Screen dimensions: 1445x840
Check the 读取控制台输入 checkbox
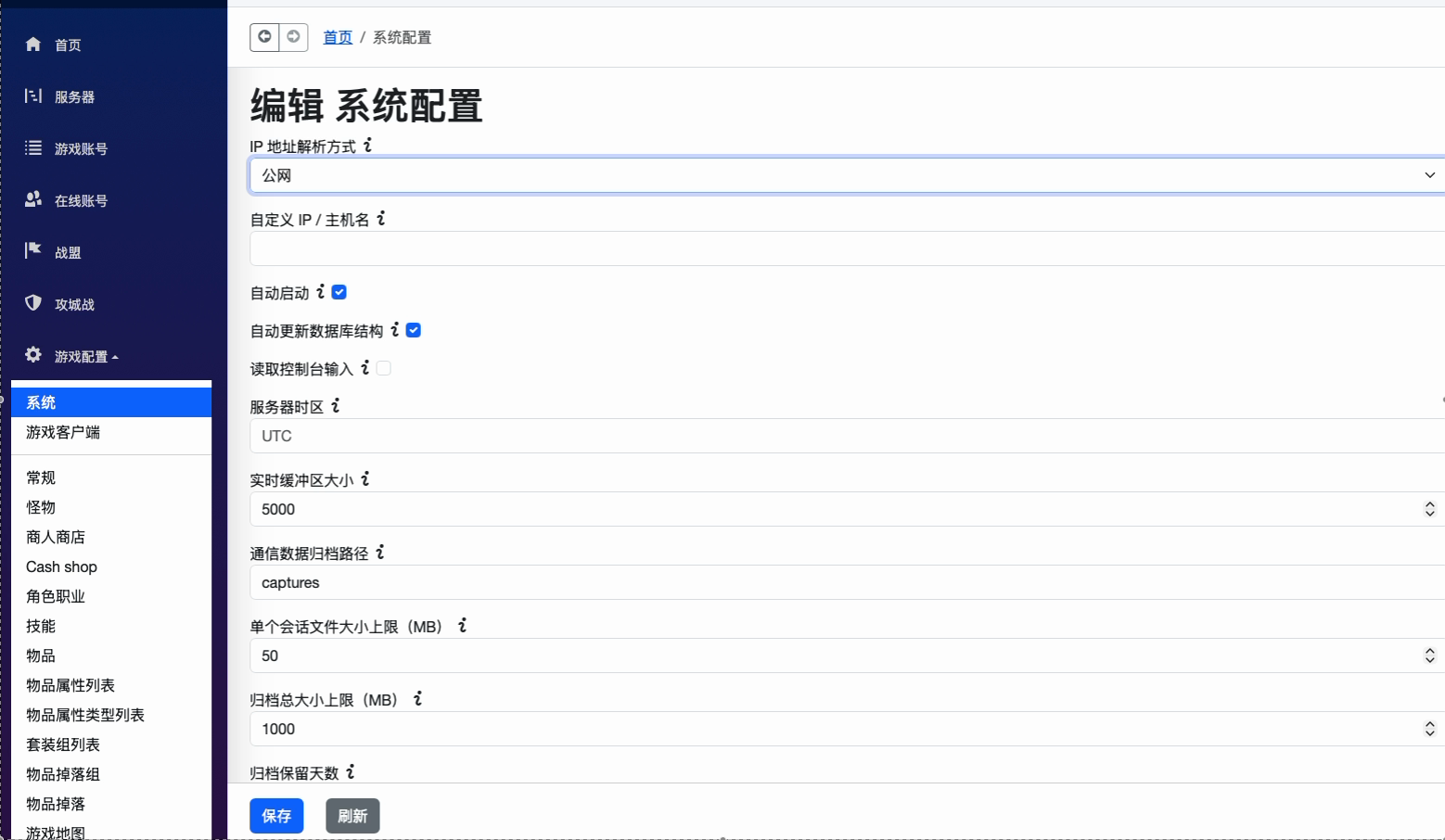tap(384, 368)
